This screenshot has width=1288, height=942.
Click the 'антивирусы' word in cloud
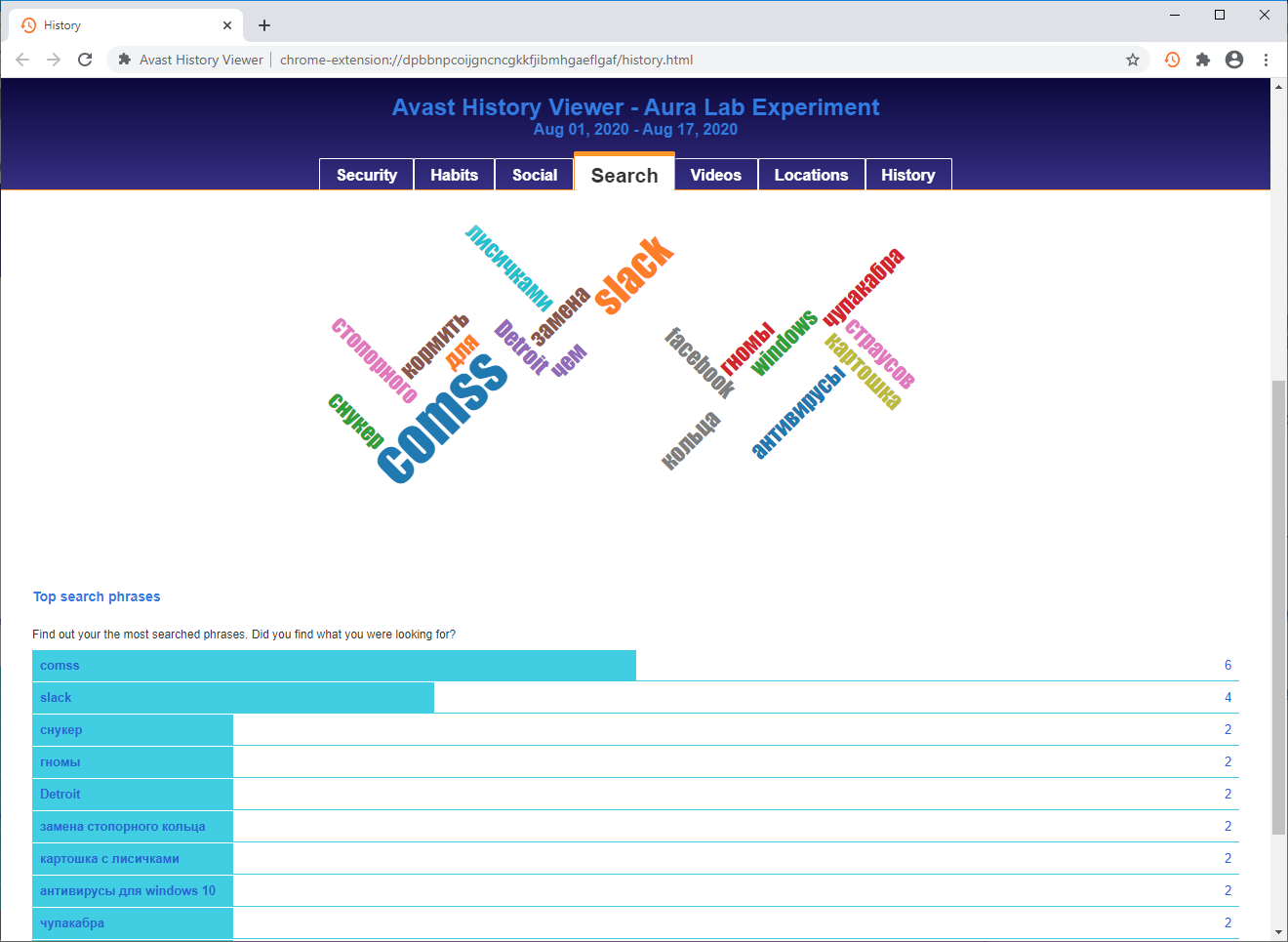click(x=799, y=412)
